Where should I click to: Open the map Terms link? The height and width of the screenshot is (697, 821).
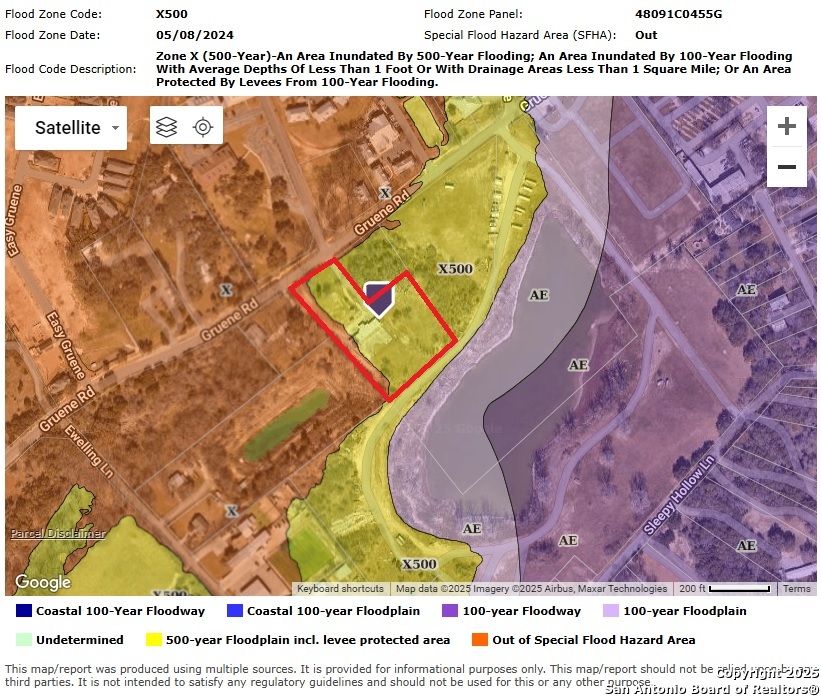[x=797, y=589]
